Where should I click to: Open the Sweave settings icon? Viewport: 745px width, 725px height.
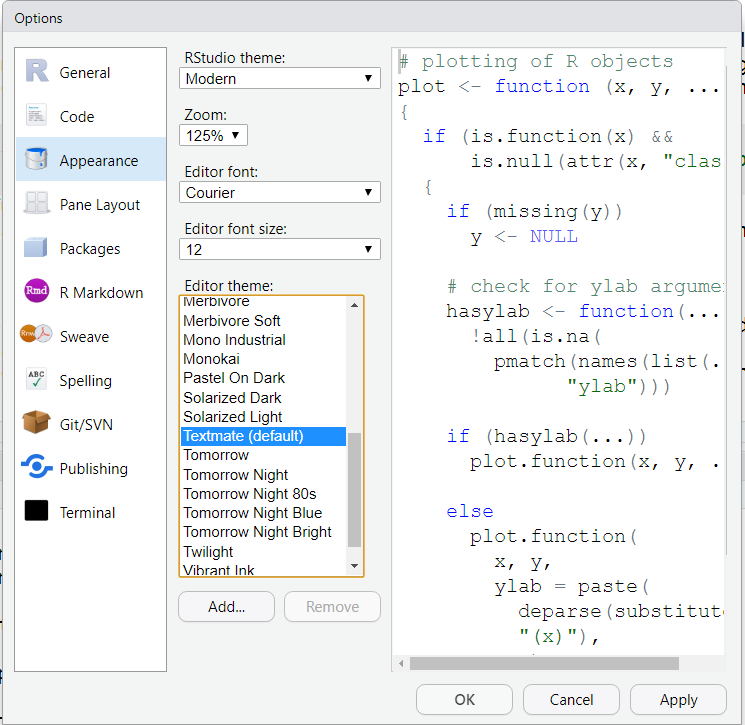(x=37, y=336)
